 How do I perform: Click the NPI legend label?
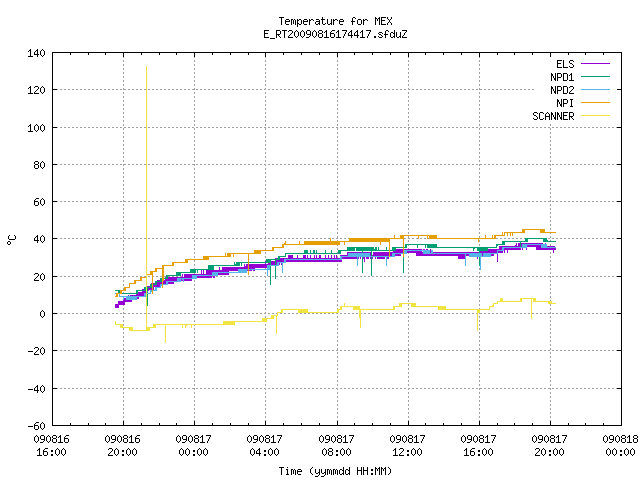[x=565, y=103]
